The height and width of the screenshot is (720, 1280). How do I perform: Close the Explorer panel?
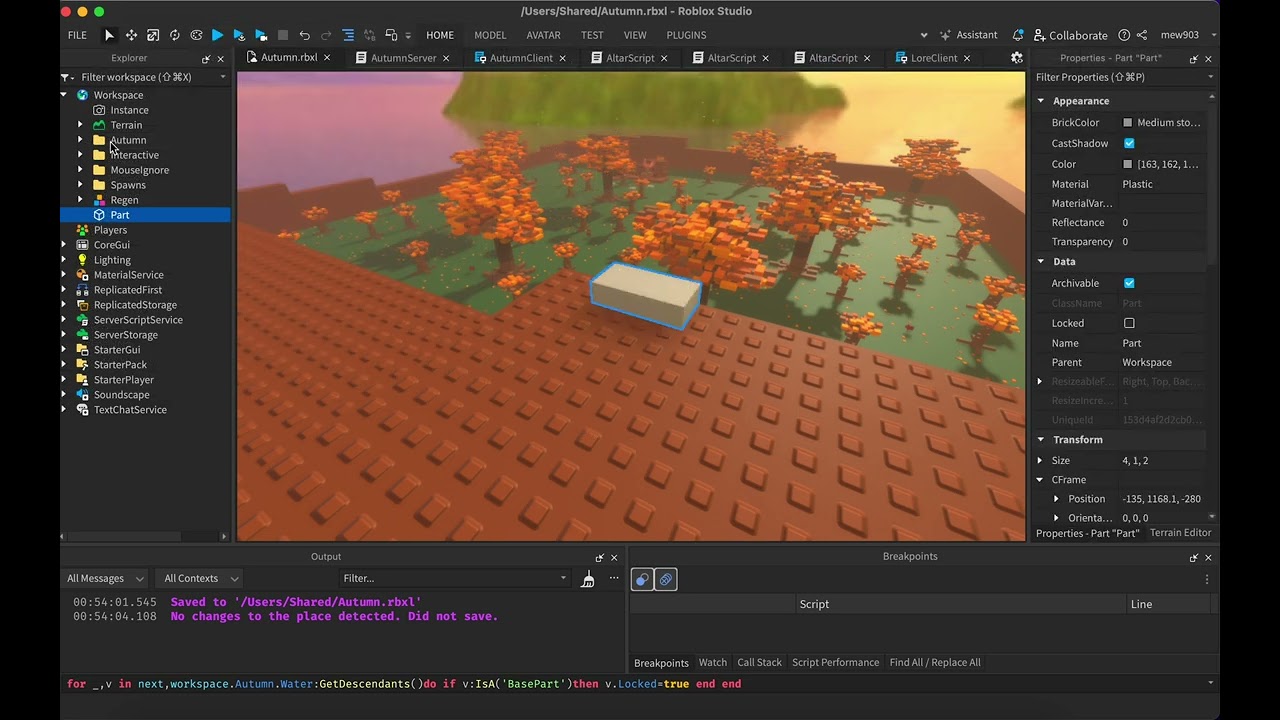221,58
